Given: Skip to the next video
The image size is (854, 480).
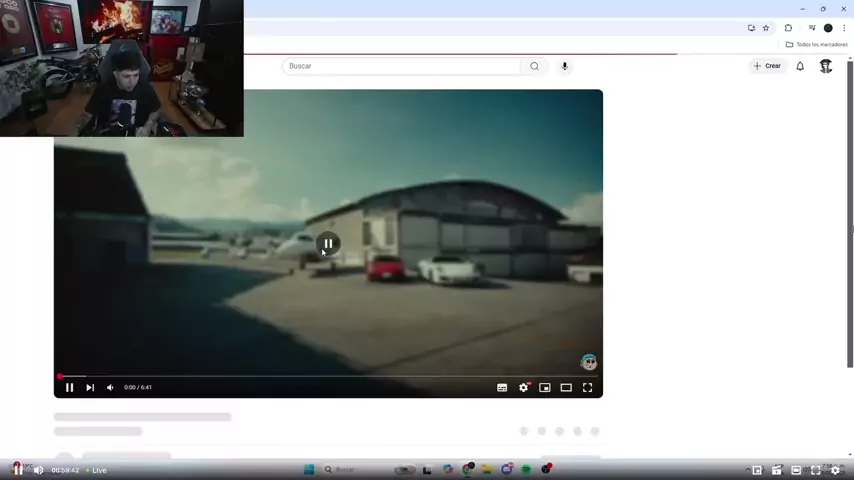Looking at the screenshot, I should tap(90, 387).
